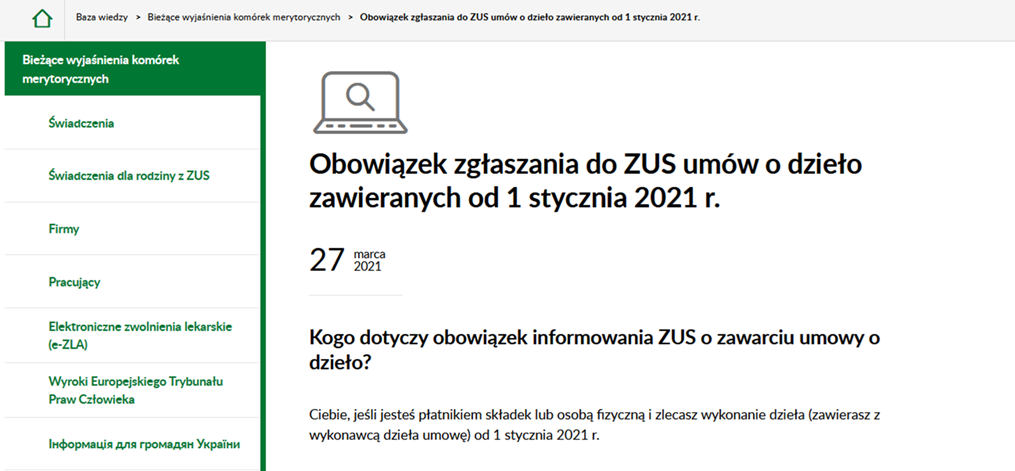This screenshot has height=471, width=1015.
Task: Go to Bieżące wyjaśnienia komórek merytorycznych breadcrumb
Action: click(x=243, y=19)
